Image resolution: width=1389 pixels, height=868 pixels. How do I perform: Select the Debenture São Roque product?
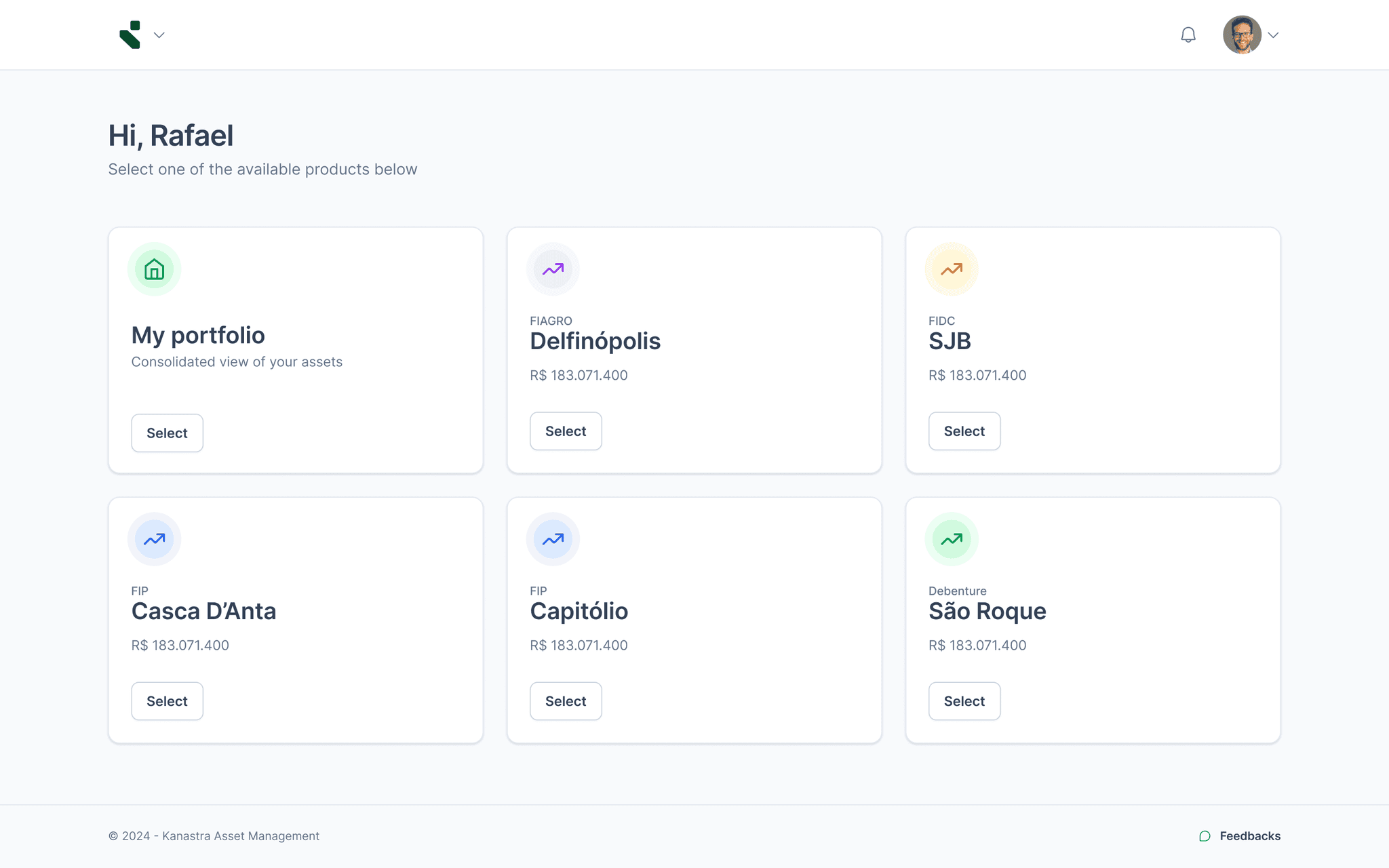[964, 701]
